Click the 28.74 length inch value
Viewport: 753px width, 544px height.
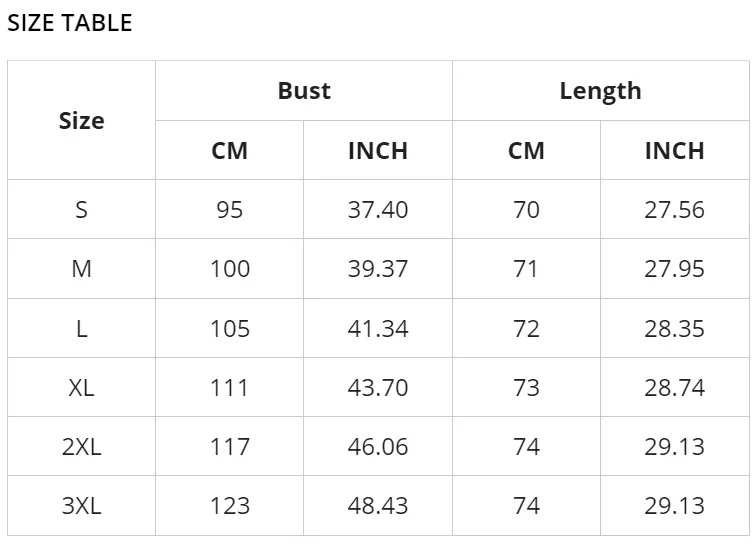click(675, 387)
